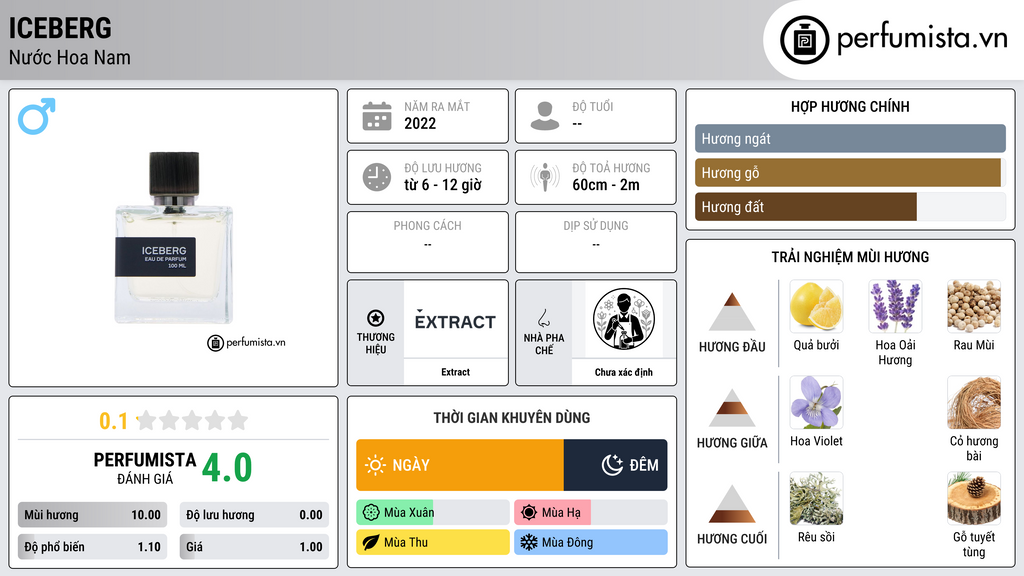Click the Hương gỗ accord bar
The height and width of the screenshot is (576, 1024).
click(x=850, y=172)
